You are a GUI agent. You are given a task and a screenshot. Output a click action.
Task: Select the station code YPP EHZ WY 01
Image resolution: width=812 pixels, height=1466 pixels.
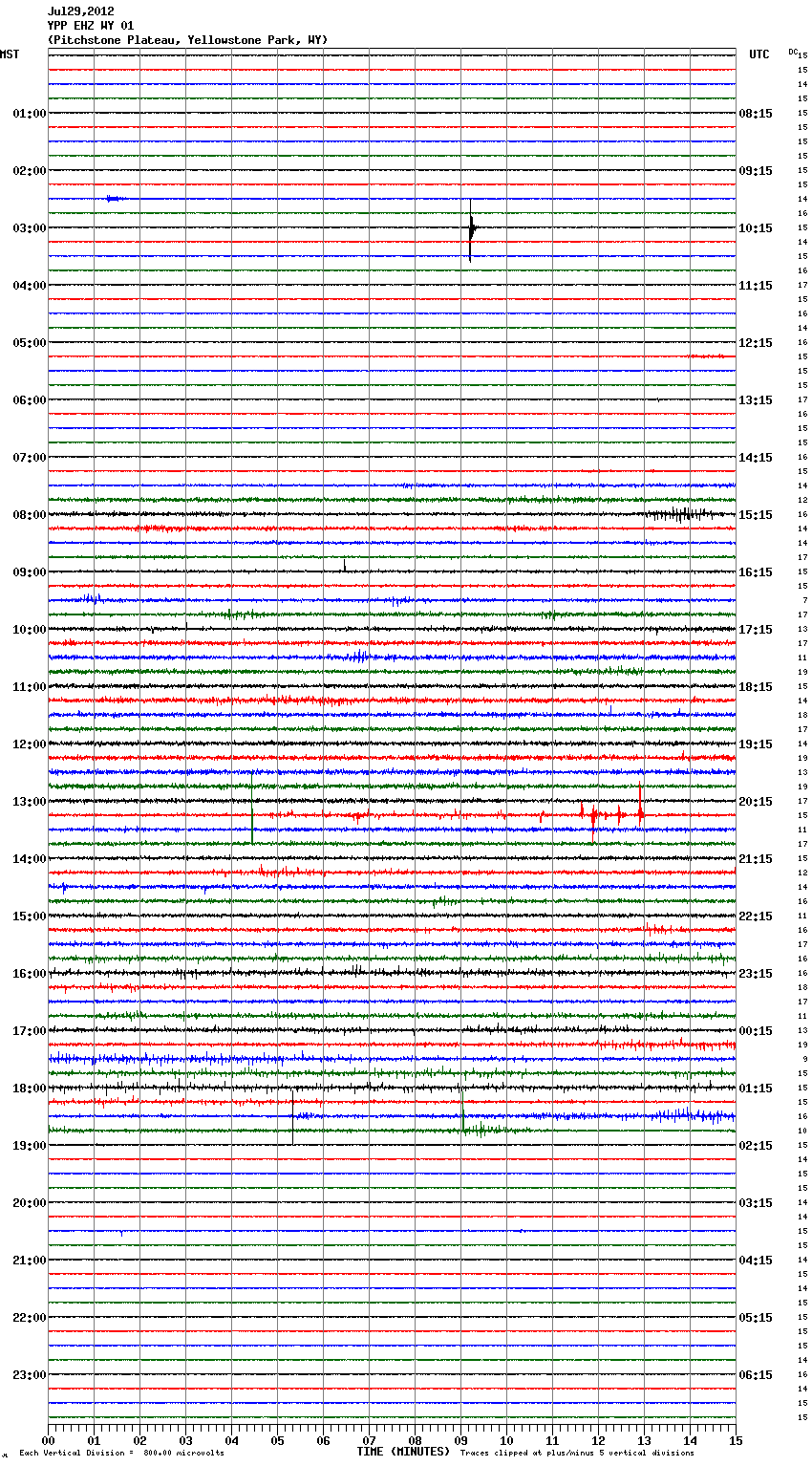91,26
